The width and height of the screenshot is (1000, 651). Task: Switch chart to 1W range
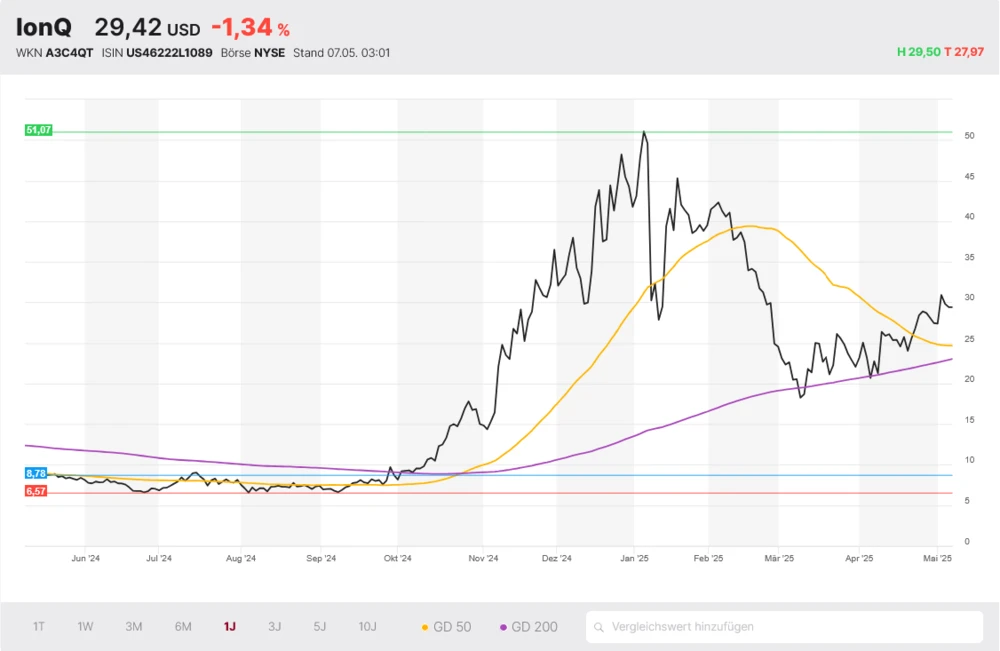click(86, 627)
